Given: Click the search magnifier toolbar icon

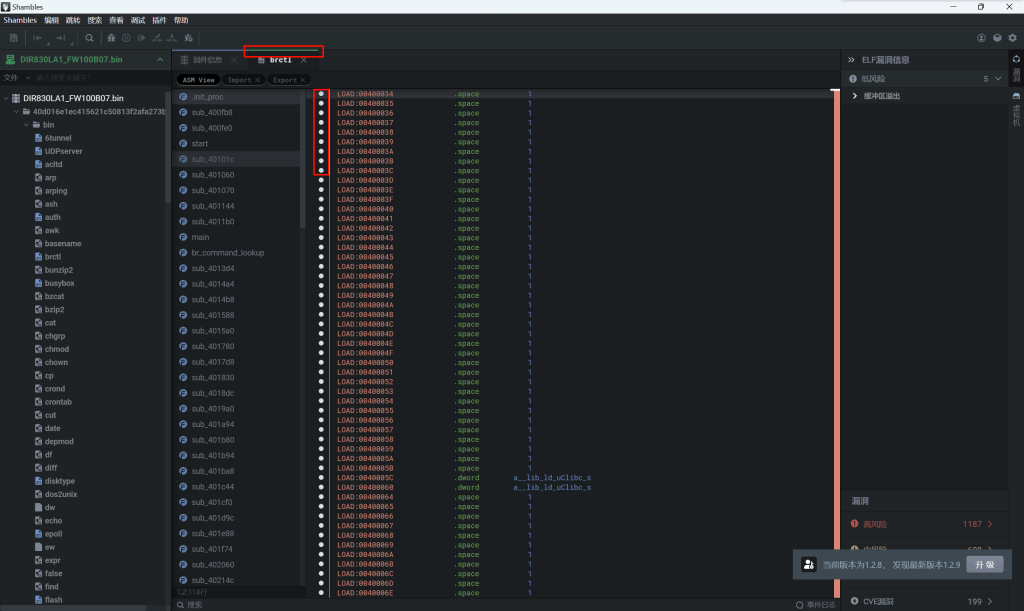Looking at the screenshot, I should click(x=89, y=38).
